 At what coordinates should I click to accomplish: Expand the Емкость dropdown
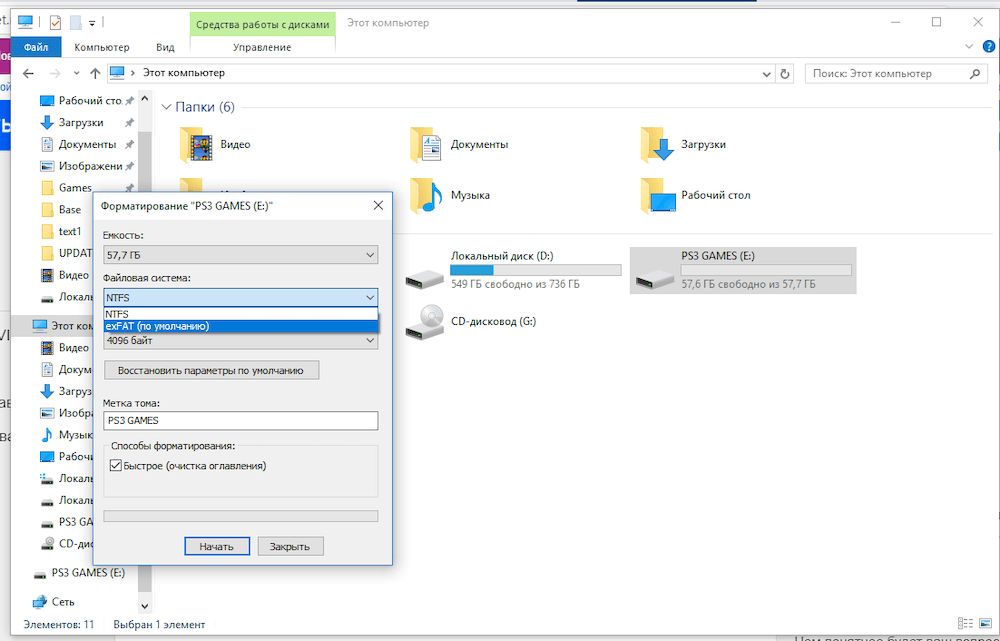point(240,256)
